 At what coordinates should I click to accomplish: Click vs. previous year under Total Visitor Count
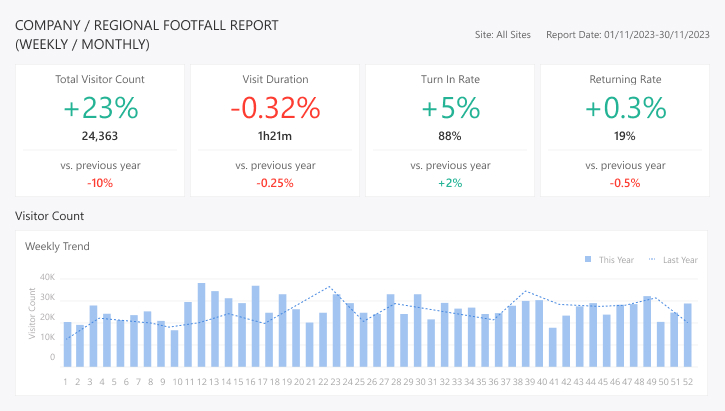click(x=100, y=166)
